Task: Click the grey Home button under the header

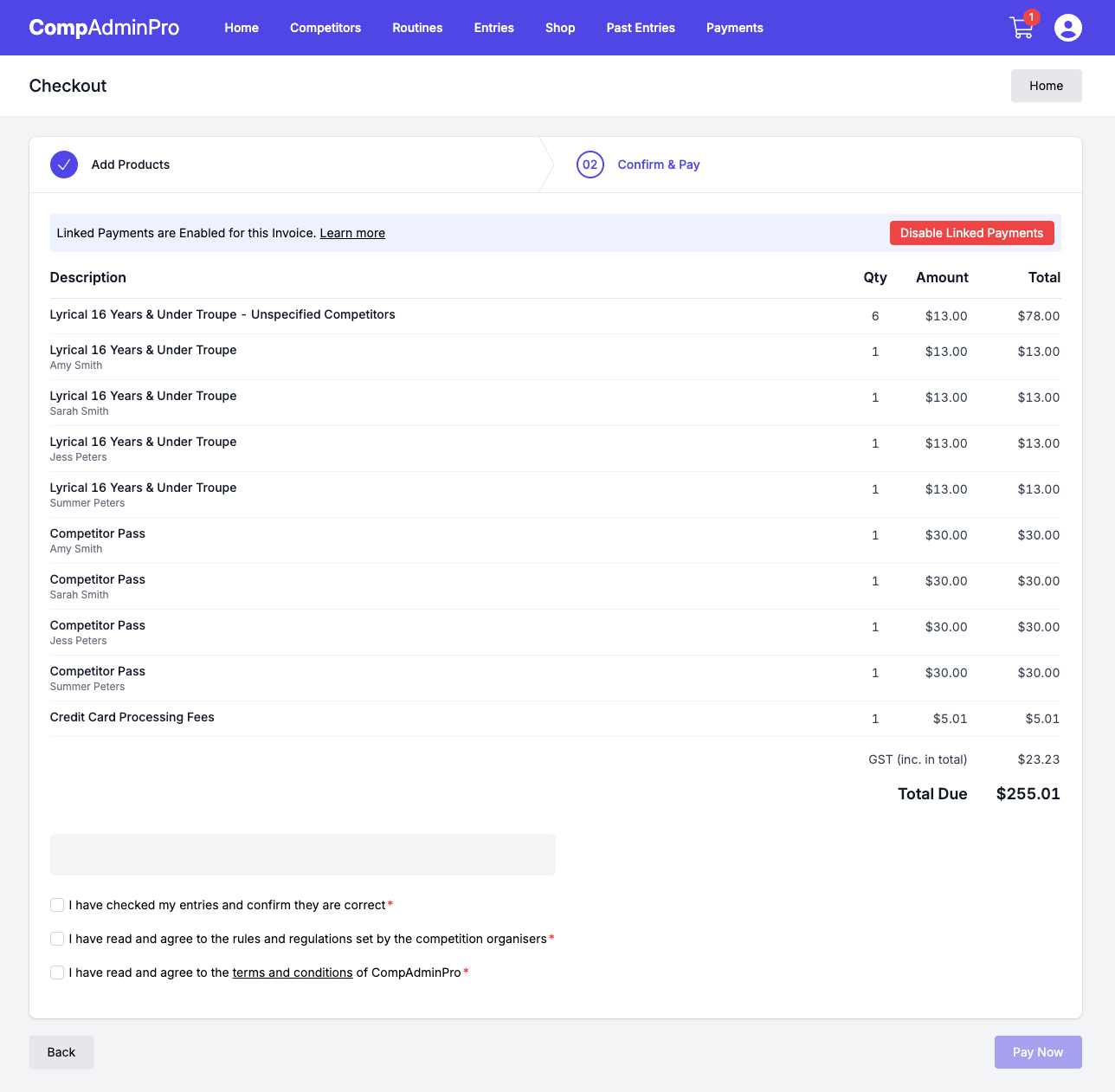Action: (1047, 86)
